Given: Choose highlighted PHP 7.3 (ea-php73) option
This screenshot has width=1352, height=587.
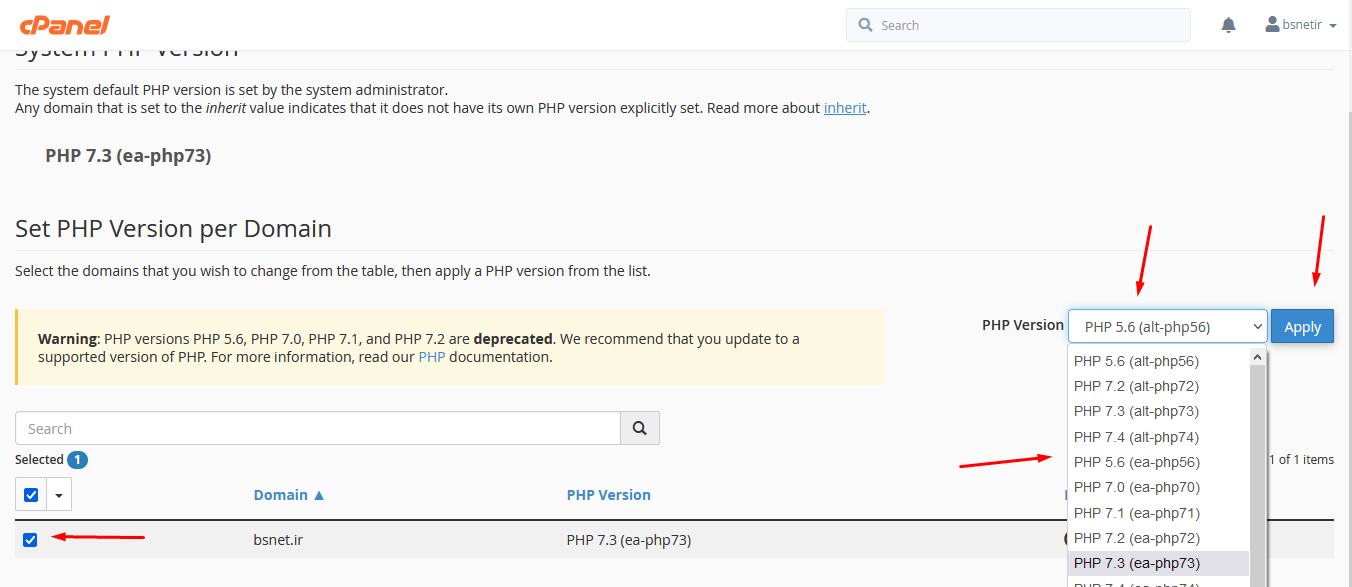Looking at the screenshot, I should click(1159, 563).
